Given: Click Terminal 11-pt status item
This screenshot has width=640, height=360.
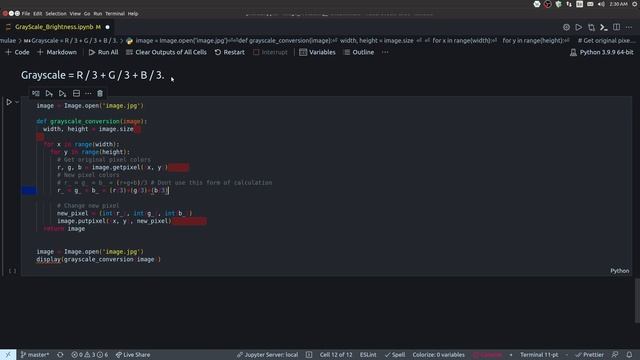Looking at the screenshot, I should 539,355.
